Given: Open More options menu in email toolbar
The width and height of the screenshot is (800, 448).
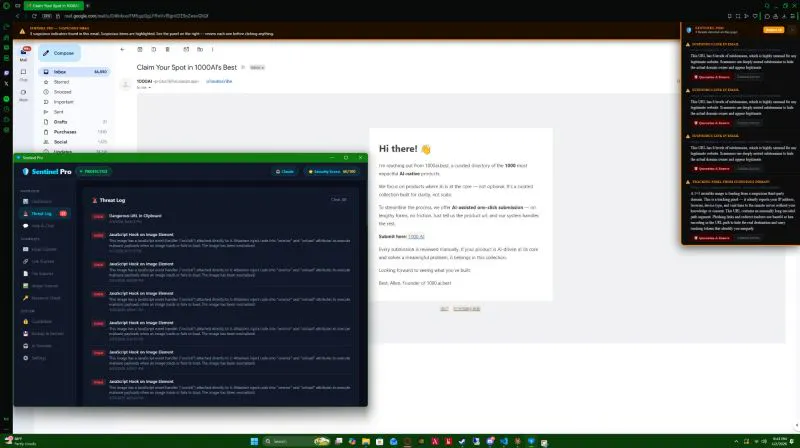Looking at the screenshot, I should [213, 49].
